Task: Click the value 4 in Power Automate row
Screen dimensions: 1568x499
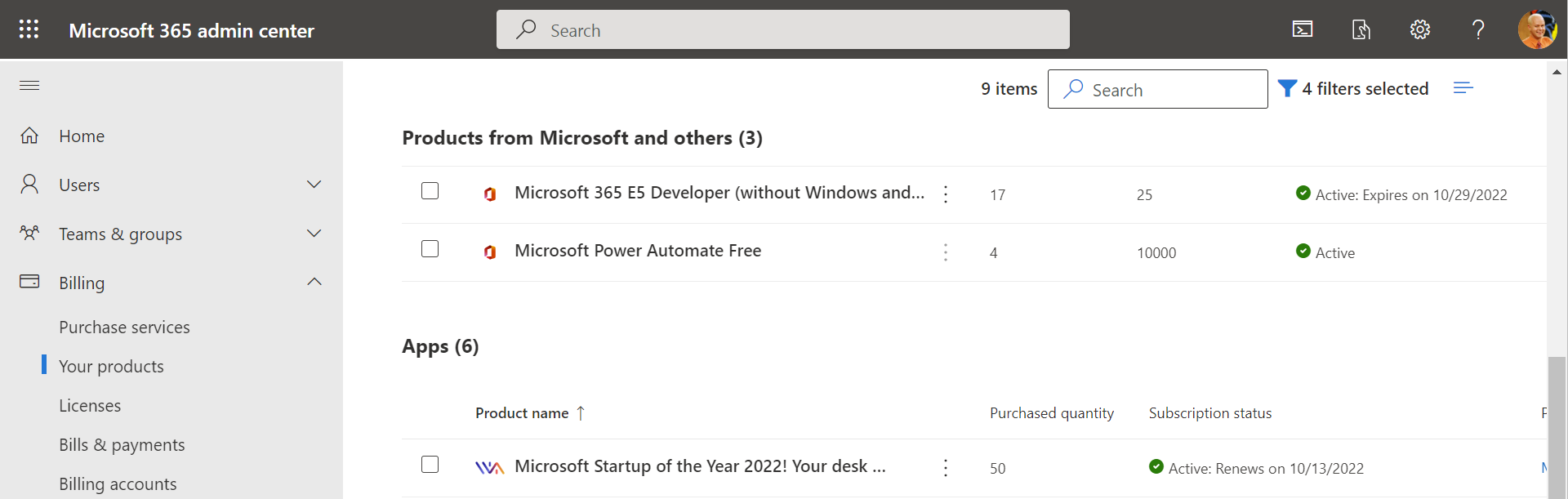Action: tap(994, 253)
